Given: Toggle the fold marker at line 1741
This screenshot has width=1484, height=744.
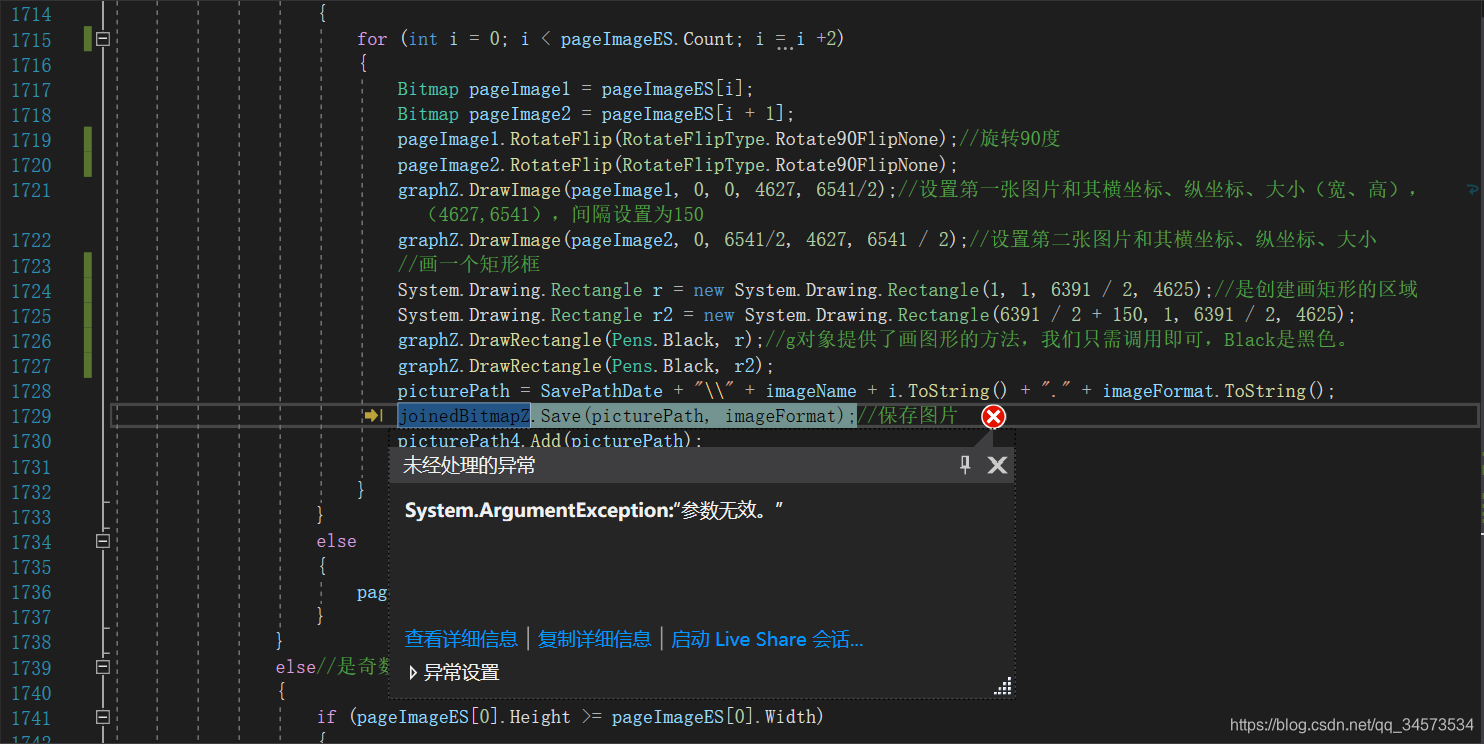Looking at the screenshot, I should (x=103, y=717).
